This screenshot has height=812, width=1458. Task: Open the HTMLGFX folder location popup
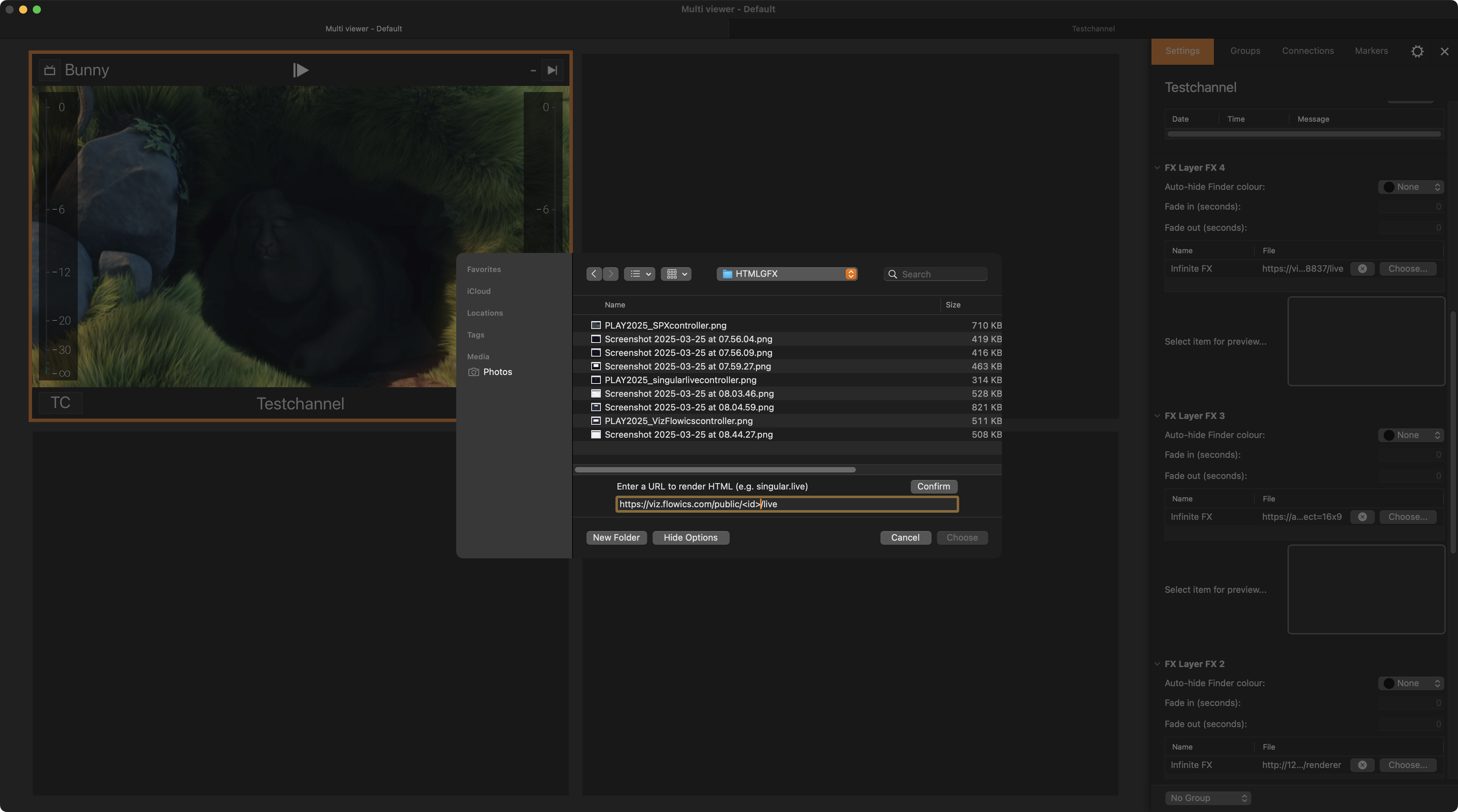coord(786,274)
